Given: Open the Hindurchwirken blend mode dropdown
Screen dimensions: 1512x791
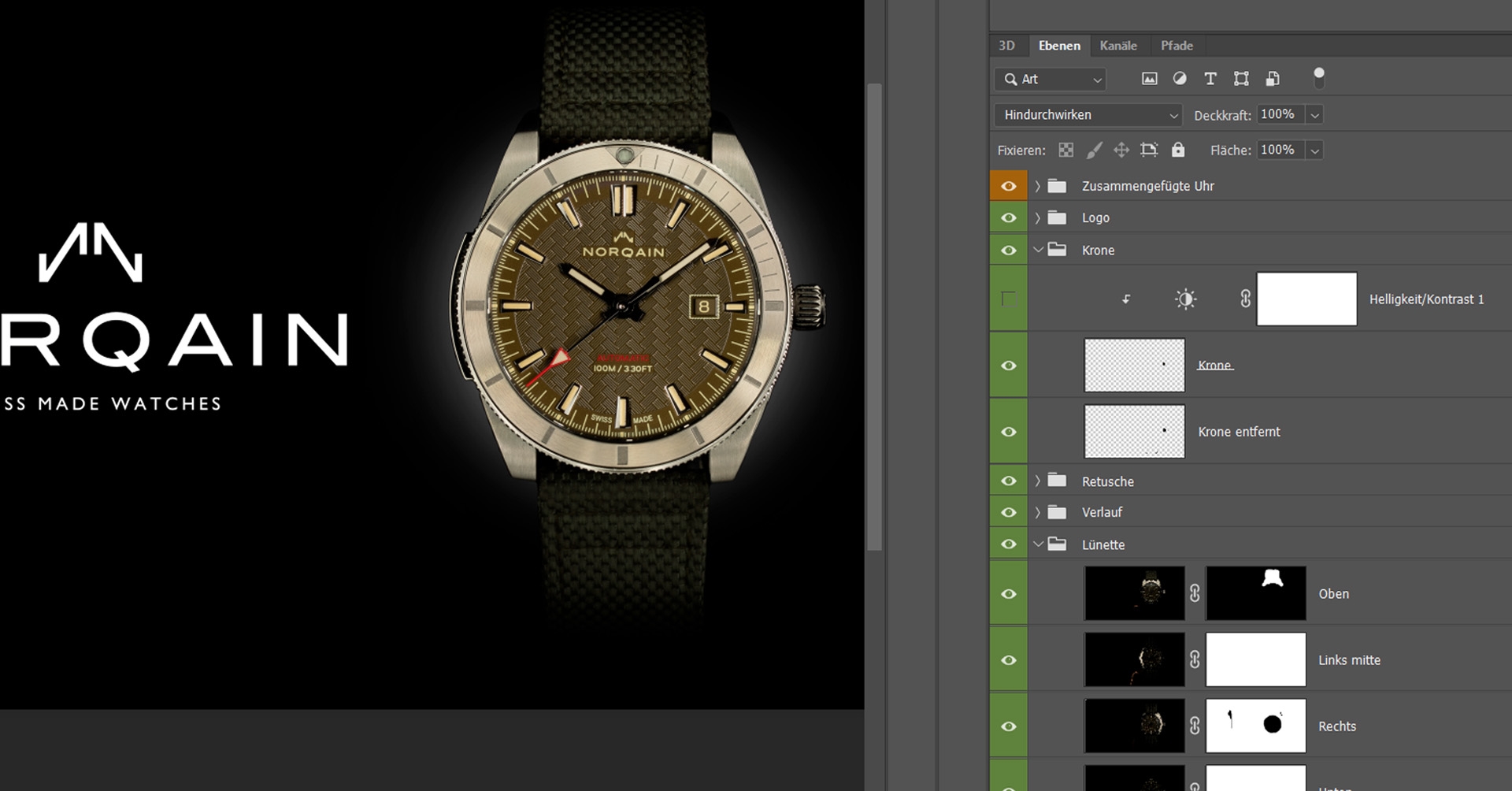Looking at the screenshot, I should (1088, 115).
